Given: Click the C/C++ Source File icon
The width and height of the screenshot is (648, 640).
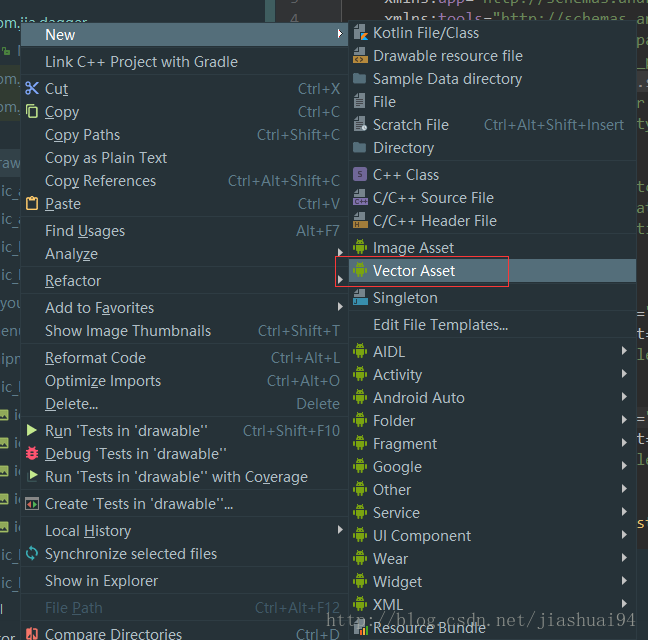Looking at the screenshot, I should point(360,197).
